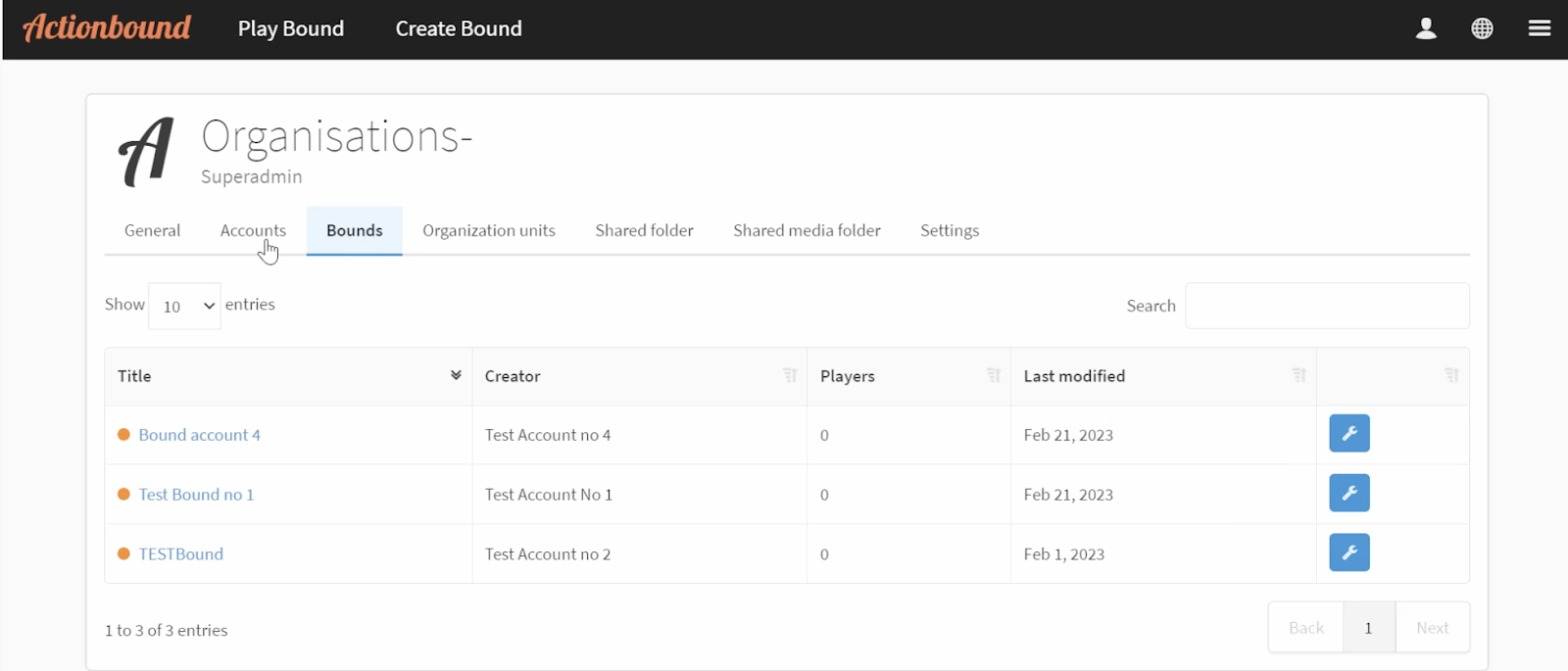Sort table by Last modified column

click(1298, 376)
